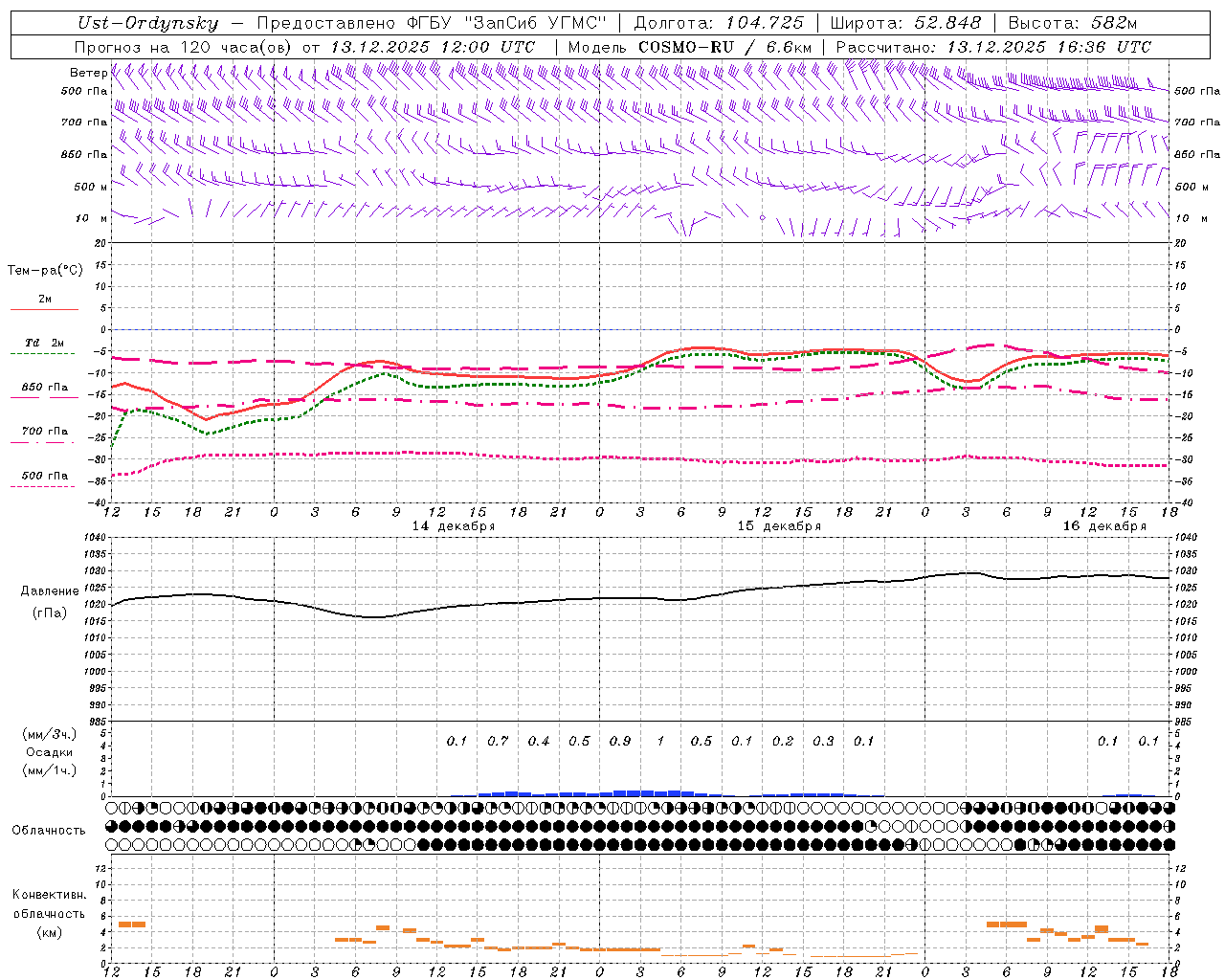
Task: Click the 10 м wind level label on left
Action: (x=91, y=218)
